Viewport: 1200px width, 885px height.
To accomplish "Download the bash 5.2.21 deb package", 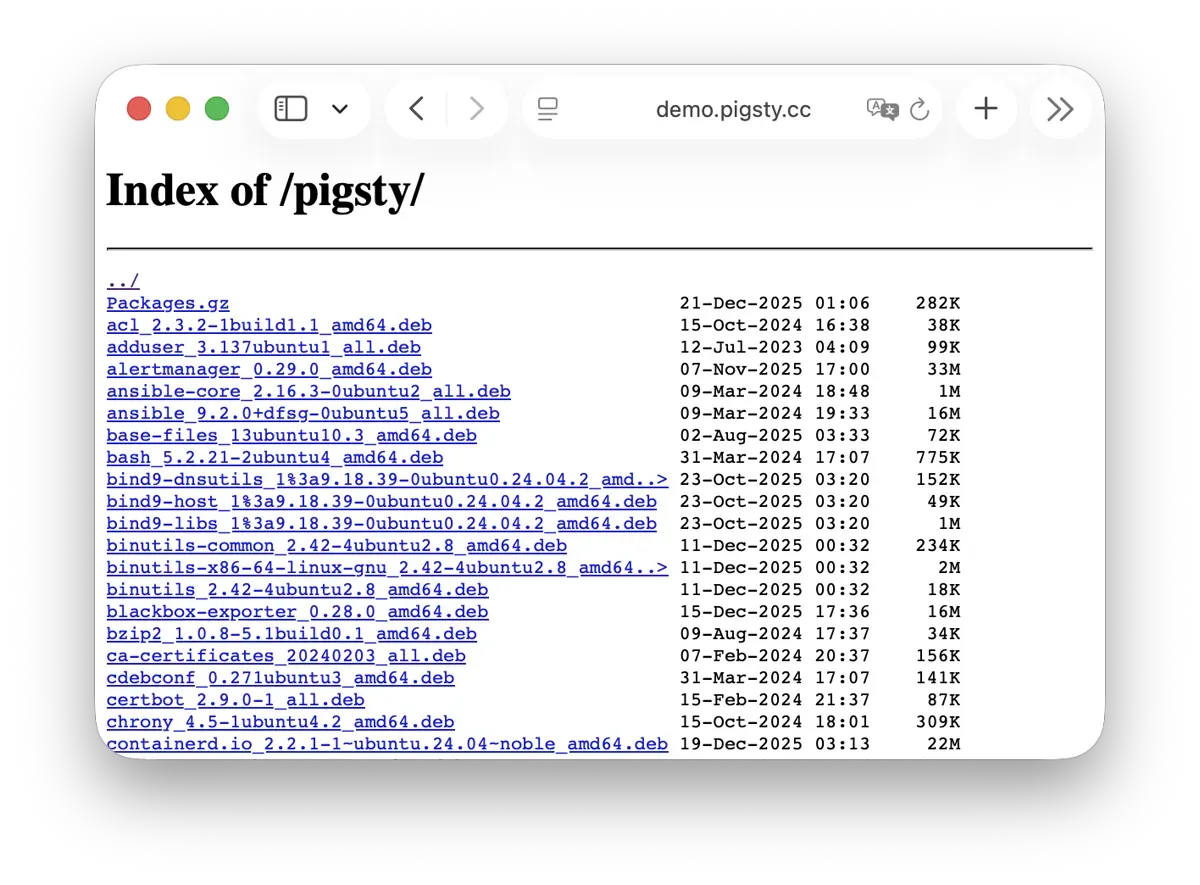I will [x=274, y=457].
